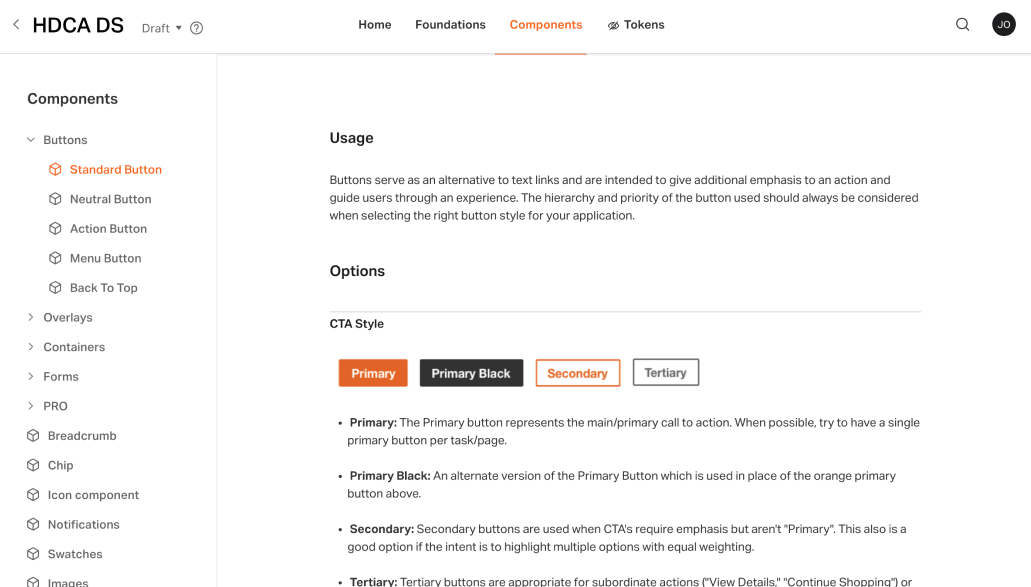Click the orange Primary button

(373, 373)
